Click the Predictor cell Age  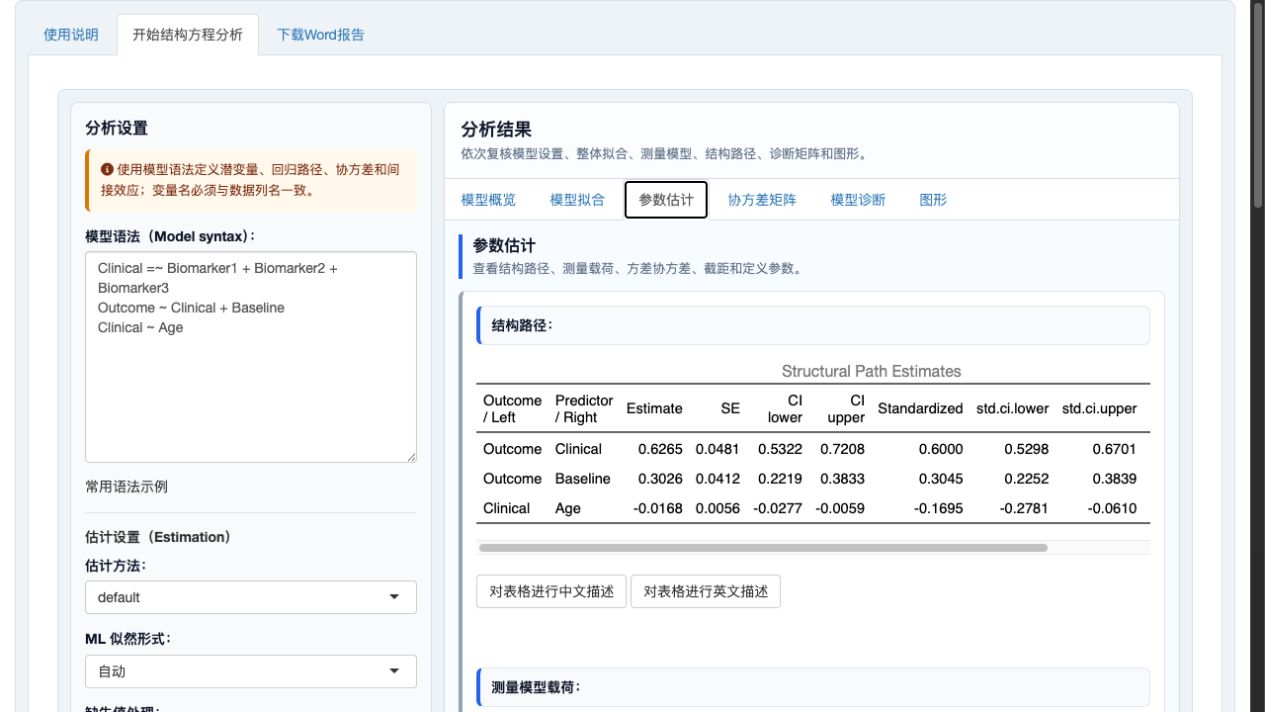pyautogui.click(x=567, y=509)
